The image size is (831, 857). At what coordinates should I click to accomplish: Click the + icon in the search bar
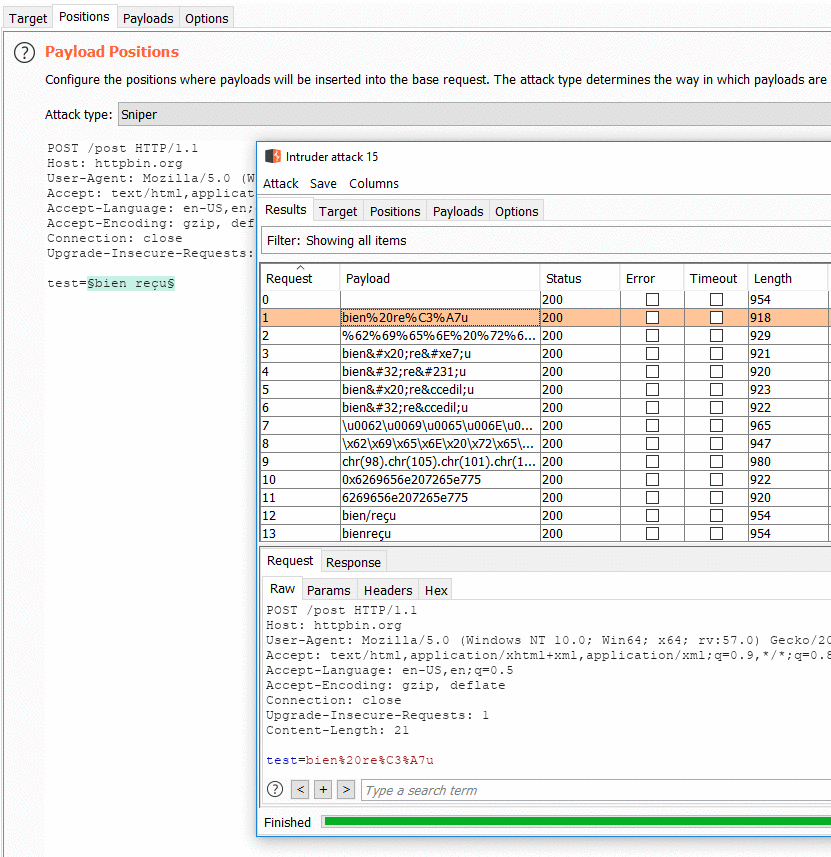pyautogui.click(x=322, y=789)
